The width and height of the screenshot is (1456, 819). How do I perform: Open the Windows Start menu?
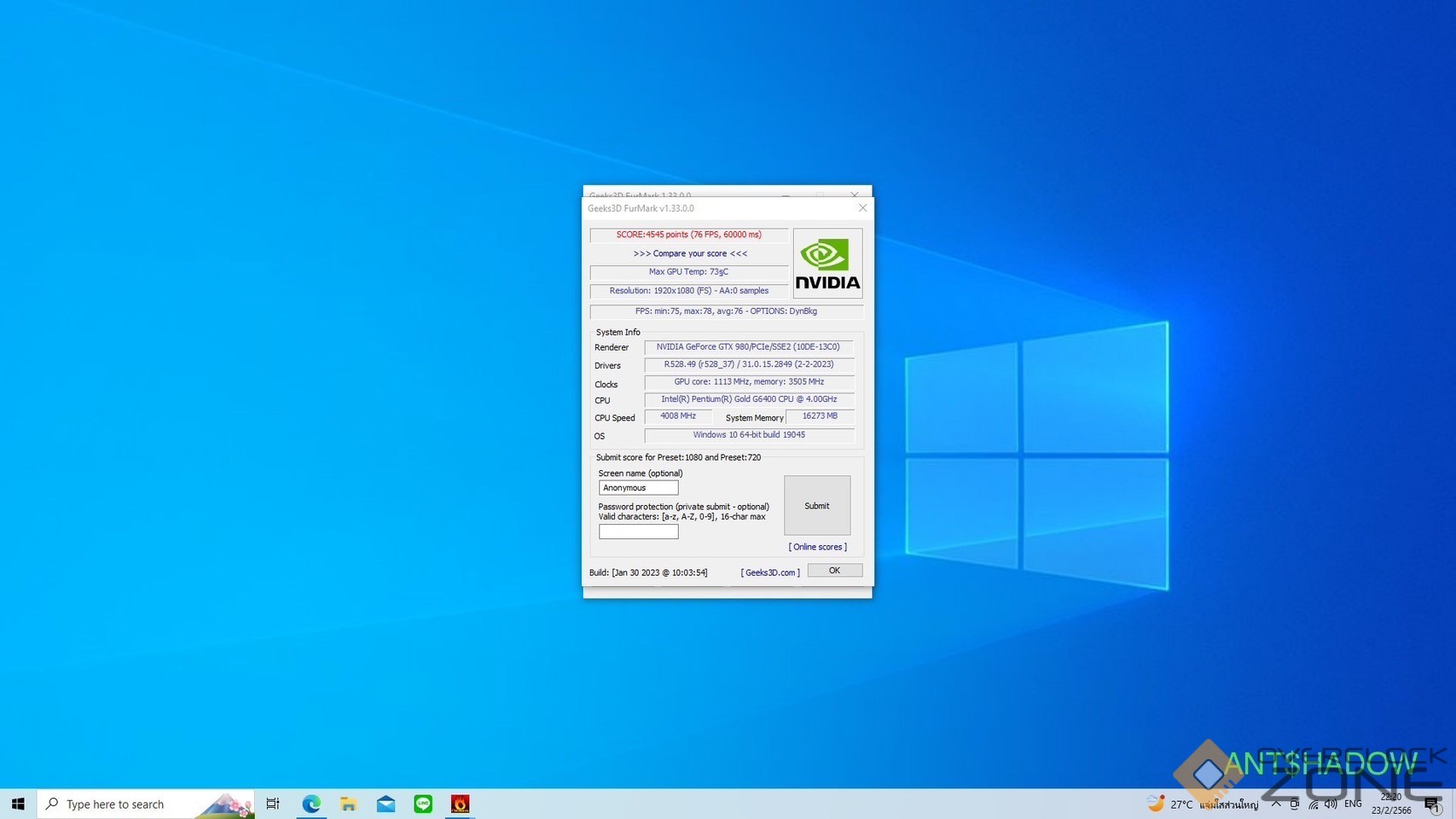(x=18, y=804)
